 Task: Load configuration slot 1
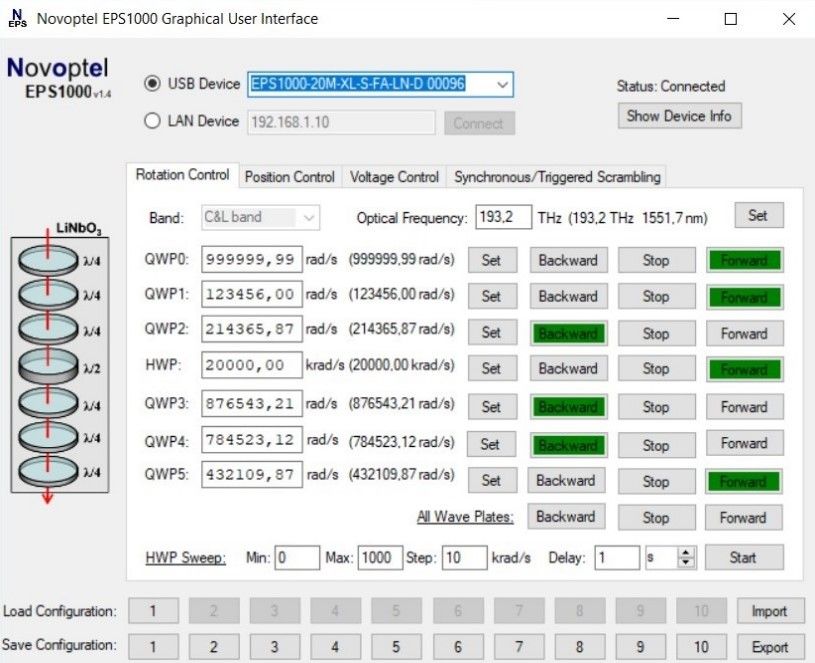153,611
